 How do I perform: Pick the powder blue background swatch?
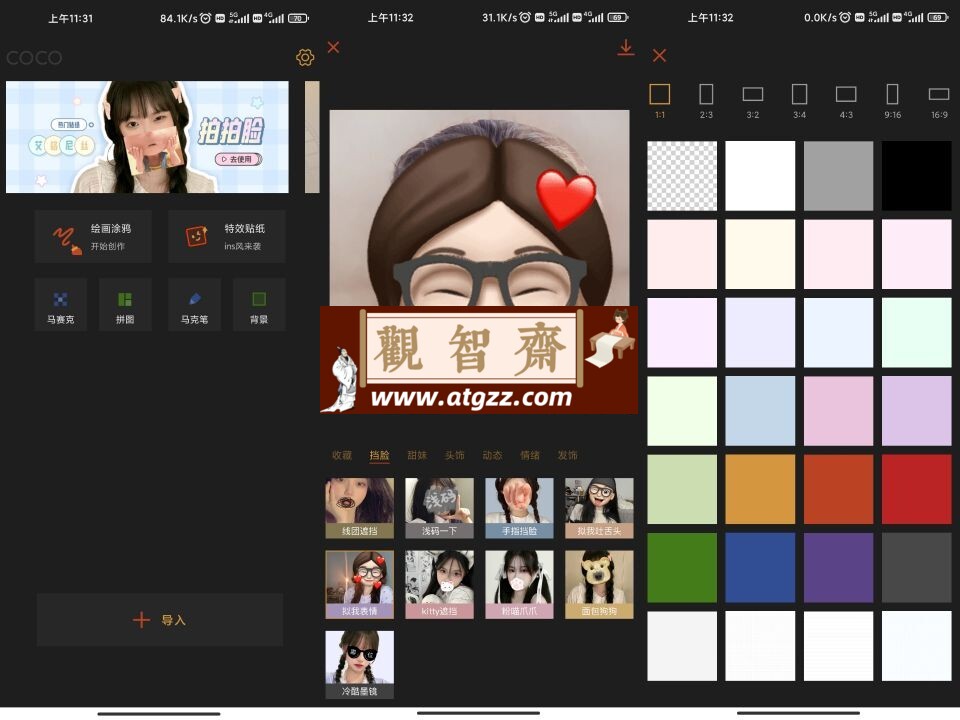760,411
